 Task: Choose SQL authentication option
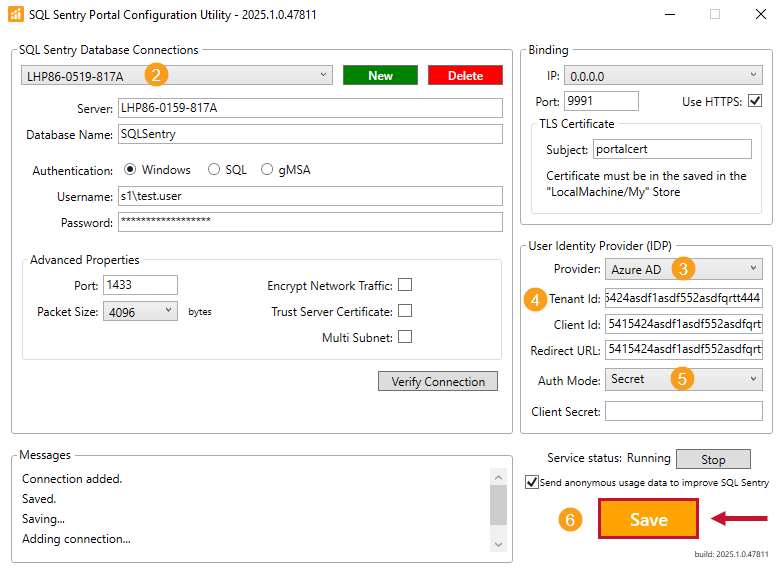pos(214,170)
